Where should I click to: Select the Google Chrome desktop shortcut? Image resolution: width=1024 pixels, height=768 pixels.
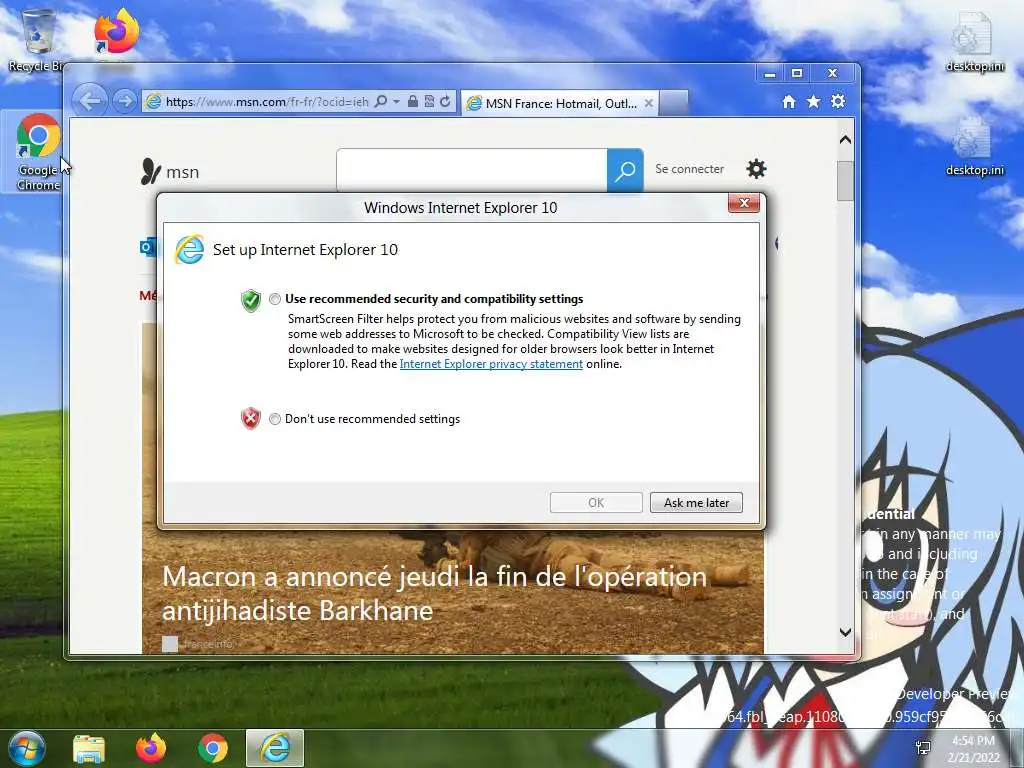pyautogui.click(x=38, y=152)
